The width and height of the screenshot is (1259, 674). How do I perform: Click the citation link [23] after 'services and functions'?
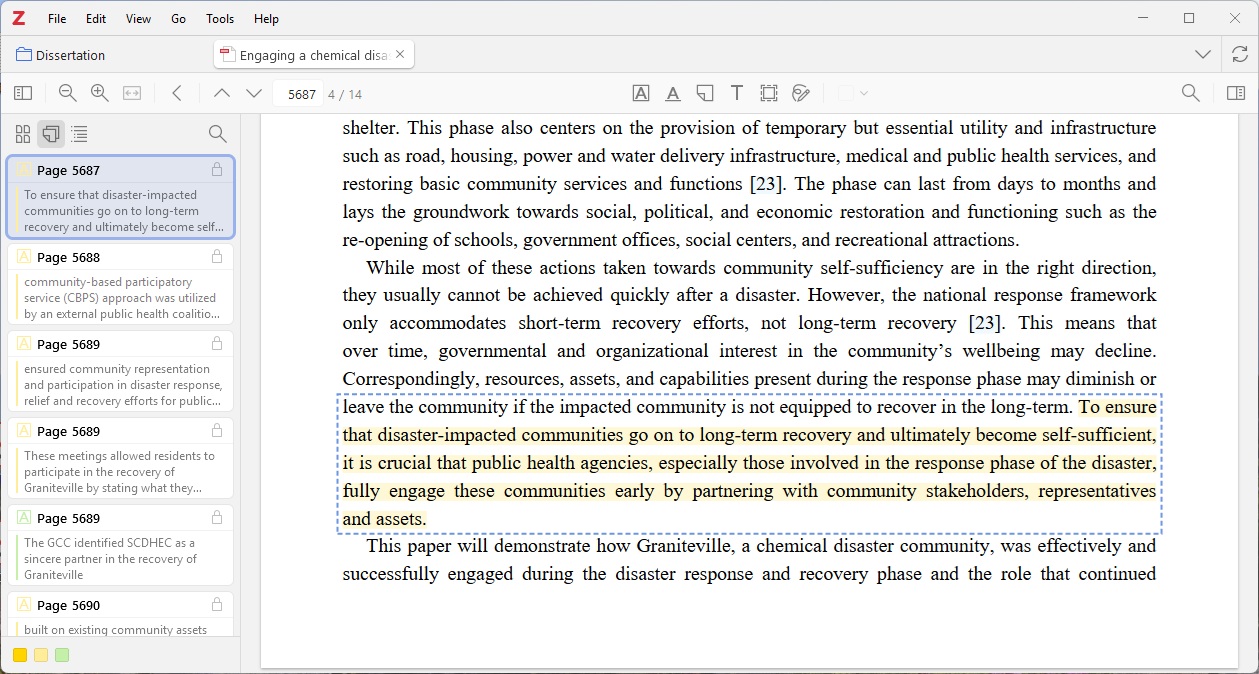pyautogui.click(x=767, y=184)
